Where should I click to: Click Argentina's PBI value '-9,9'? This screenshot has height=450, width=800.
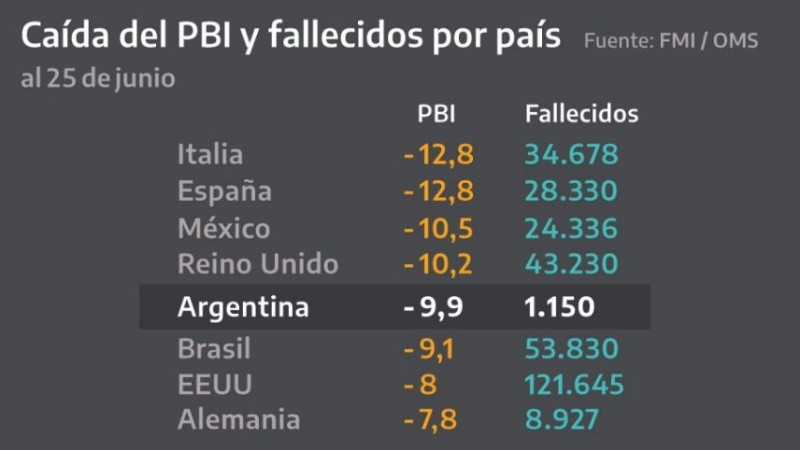click(x=432, y=307)
